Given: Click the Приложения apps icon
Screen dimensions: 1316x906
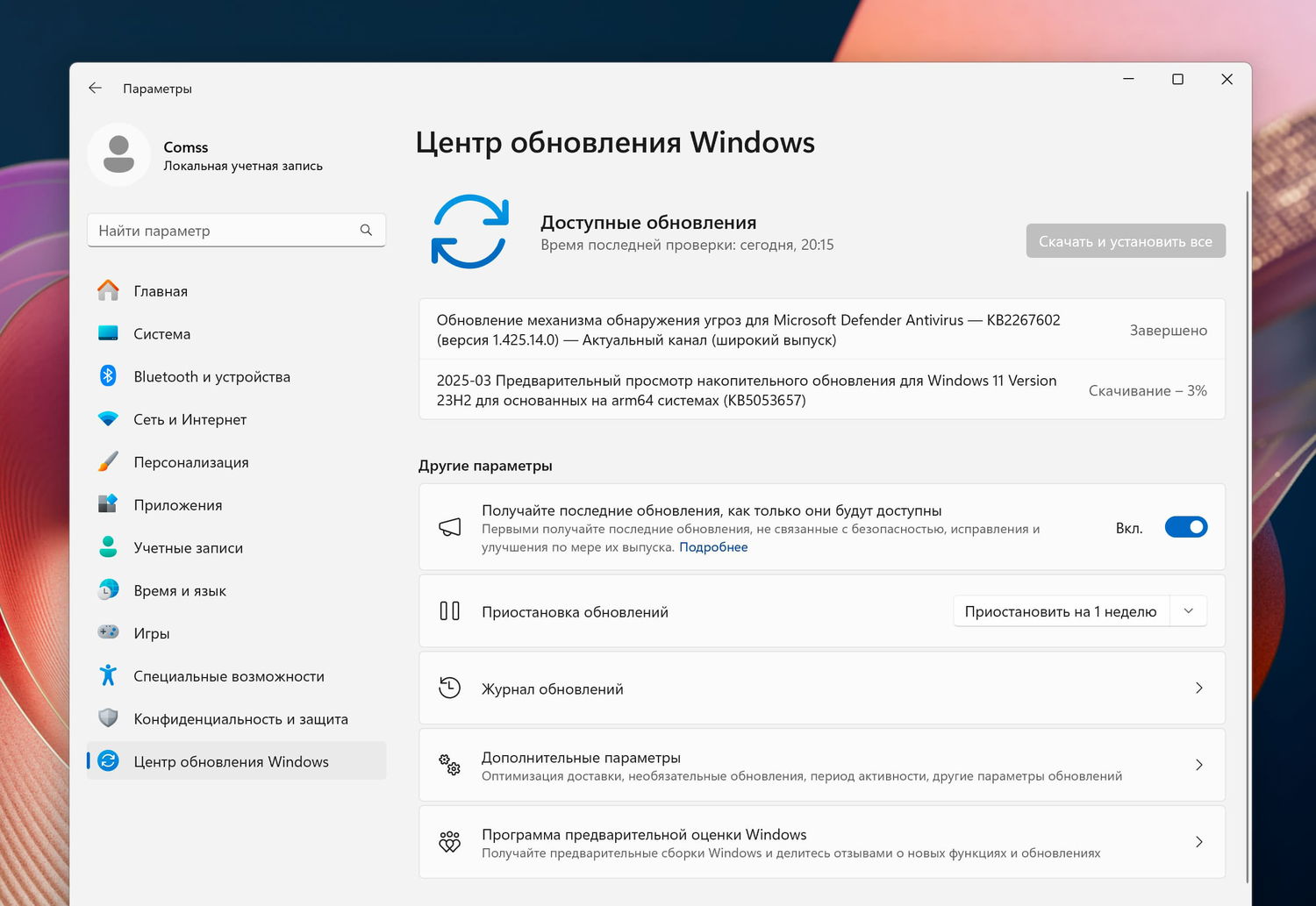Looking at the screenshot, I should coord(108,504).
